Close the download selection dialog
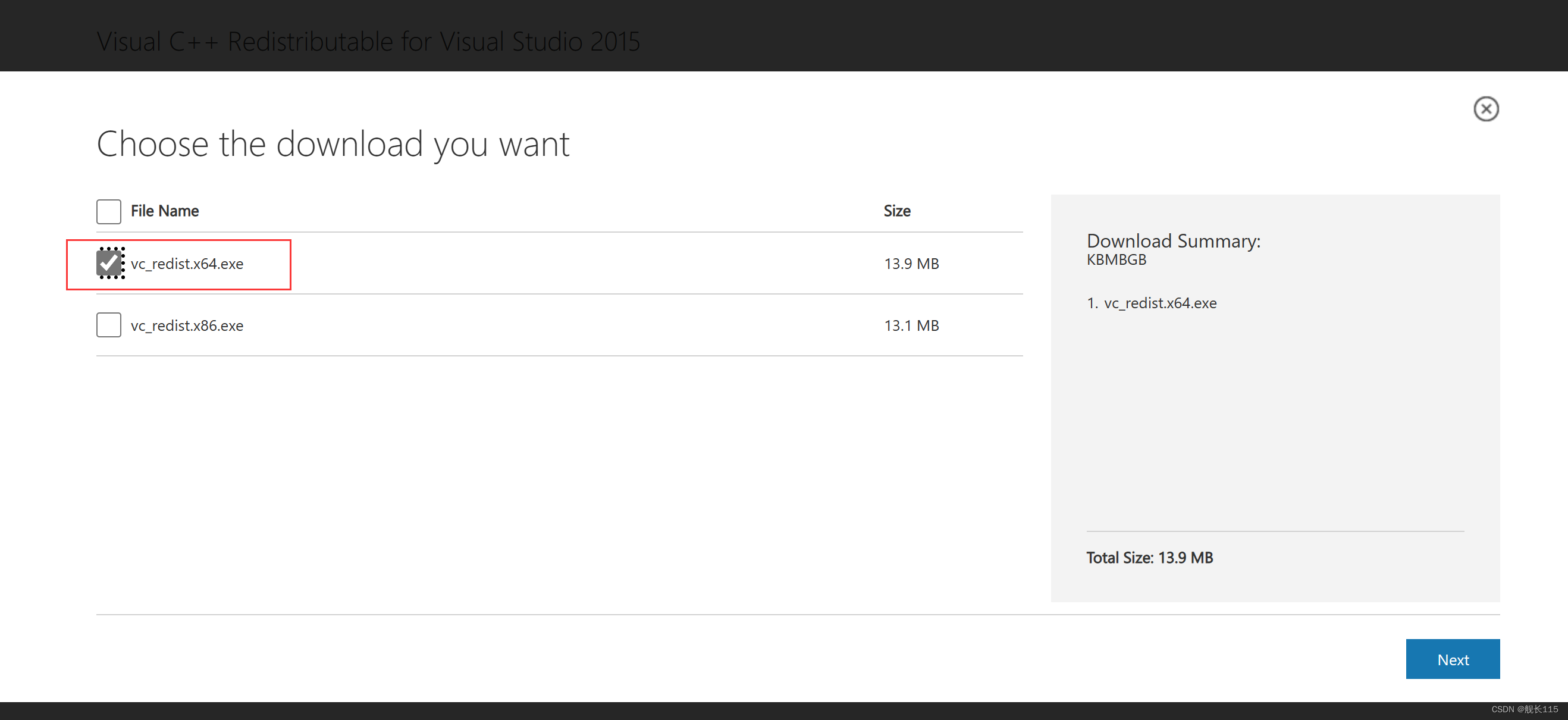This screenshot has width=1568, height=720. coord(1485,109)
